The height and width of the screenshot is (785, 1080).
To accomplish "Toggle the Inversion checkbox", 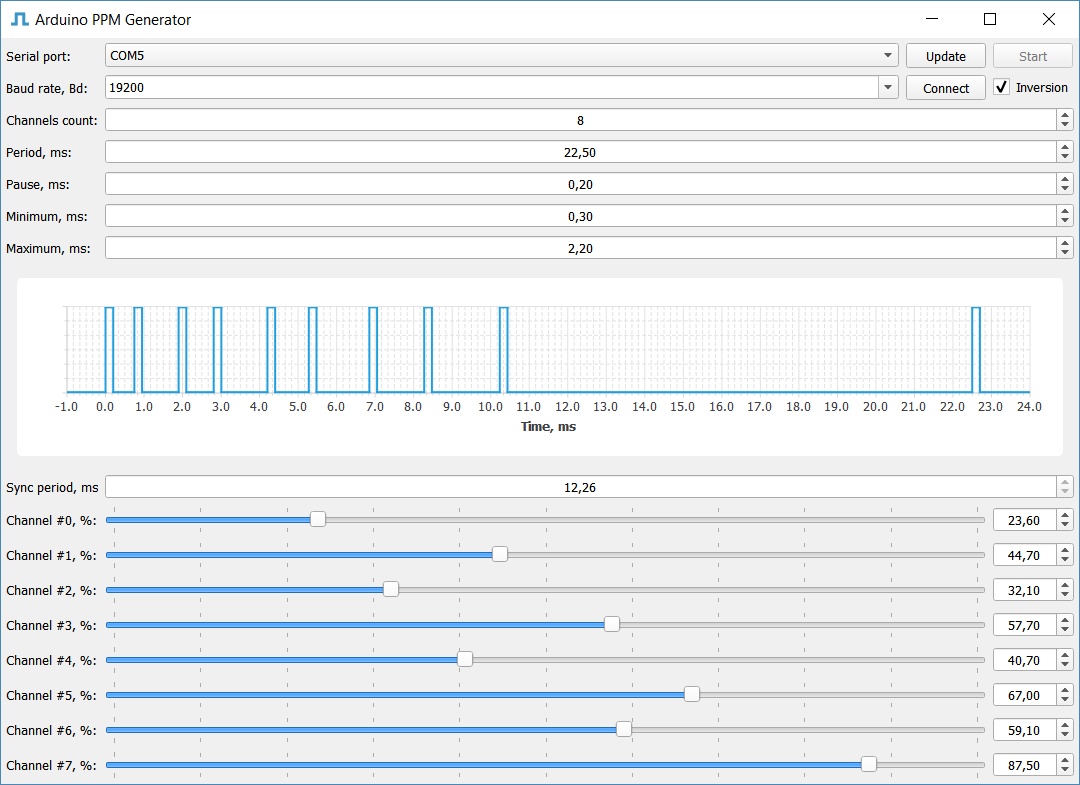I will coord(1001,87).
